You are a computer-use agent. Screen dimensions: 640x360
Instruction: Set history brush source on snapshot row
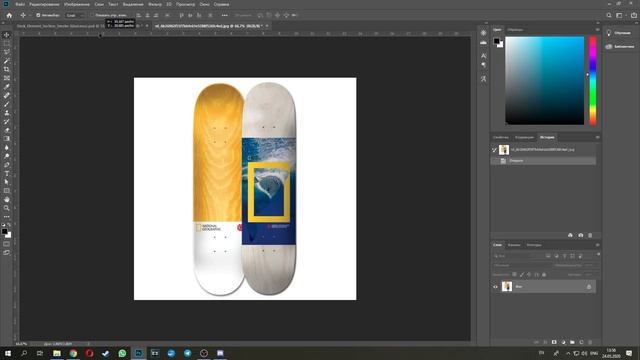pos(494,150)
